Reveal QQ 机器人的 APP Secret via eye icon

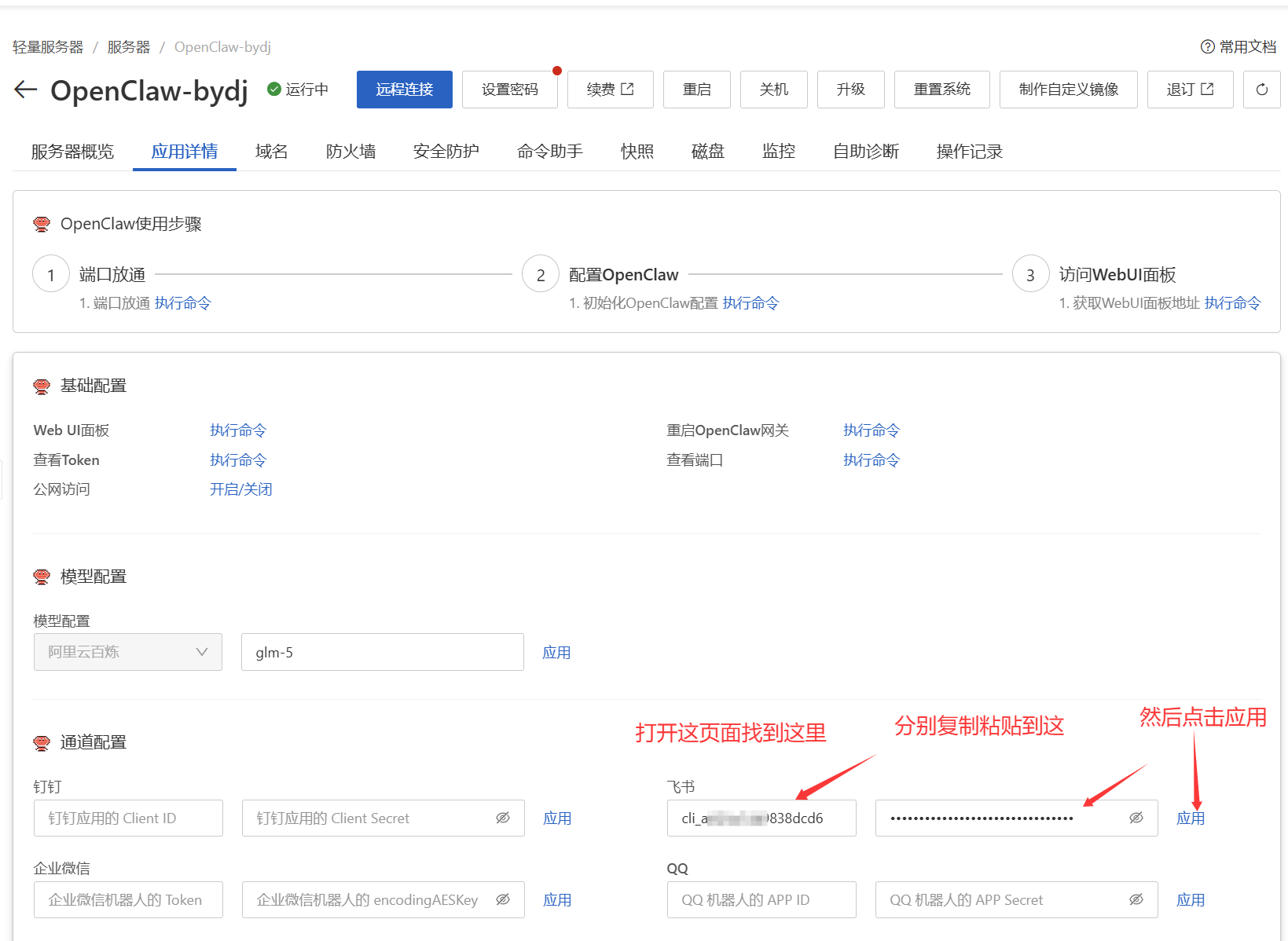click(x=1136, y=899)
